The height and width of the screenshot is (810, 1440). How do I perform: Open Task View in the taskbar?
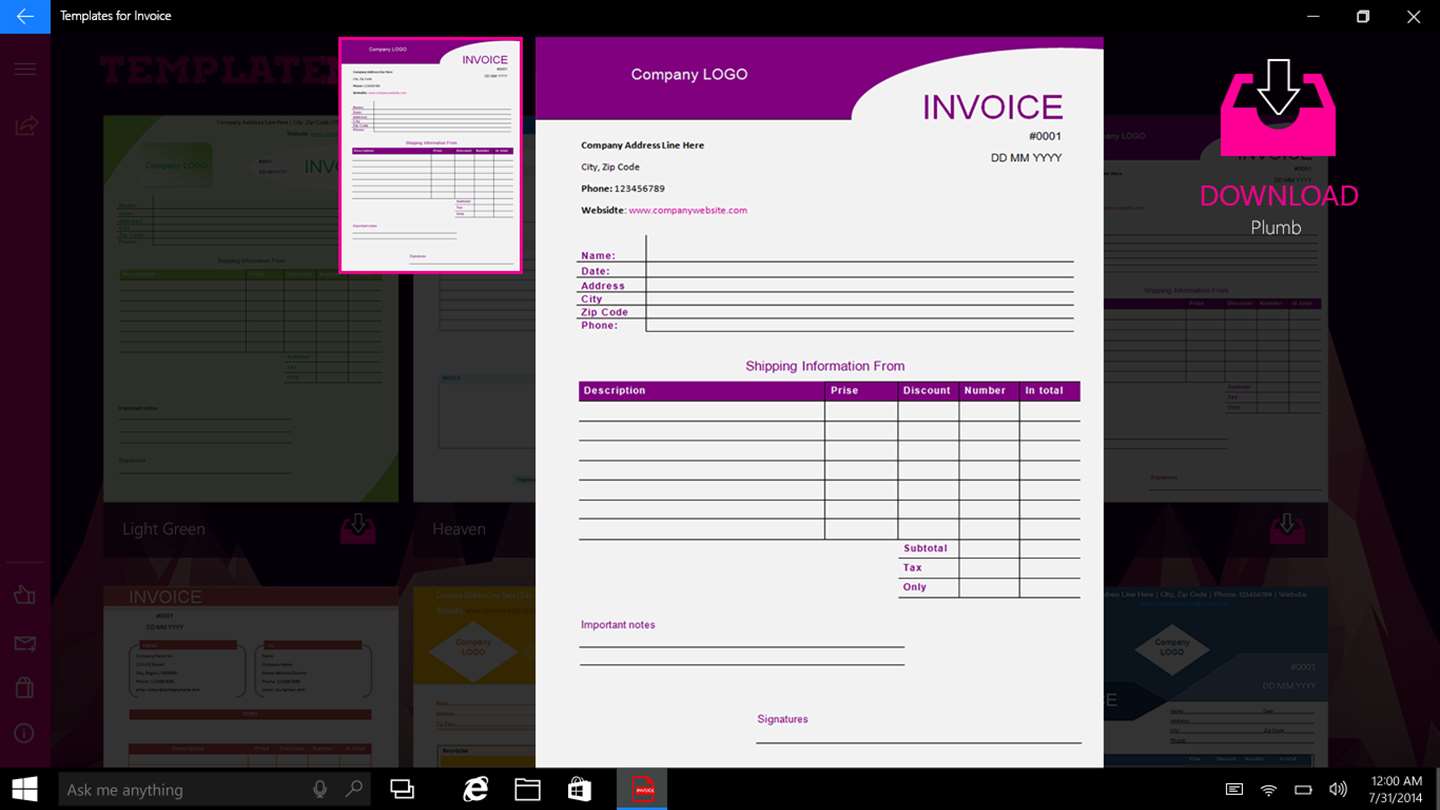tap(402, 789)
